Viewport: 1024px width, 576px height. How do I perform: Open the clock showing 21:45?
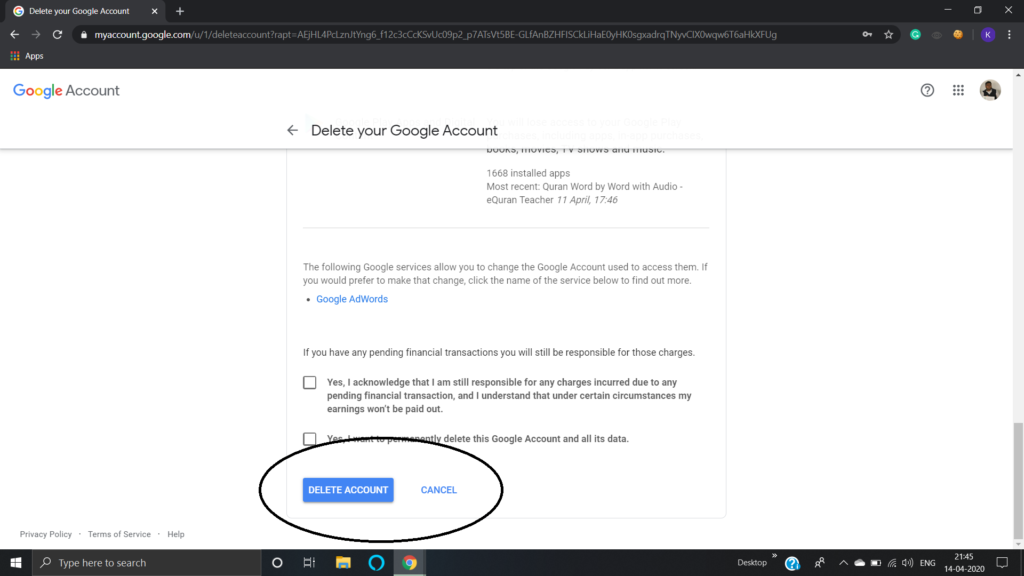coord(964,562)
